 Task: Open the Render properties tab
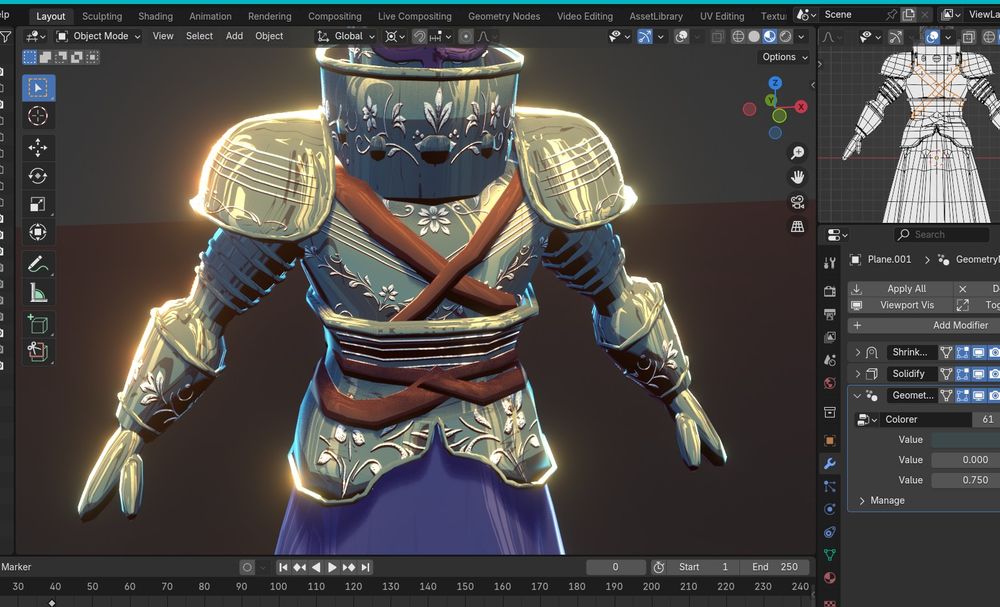tap(830, 291)
